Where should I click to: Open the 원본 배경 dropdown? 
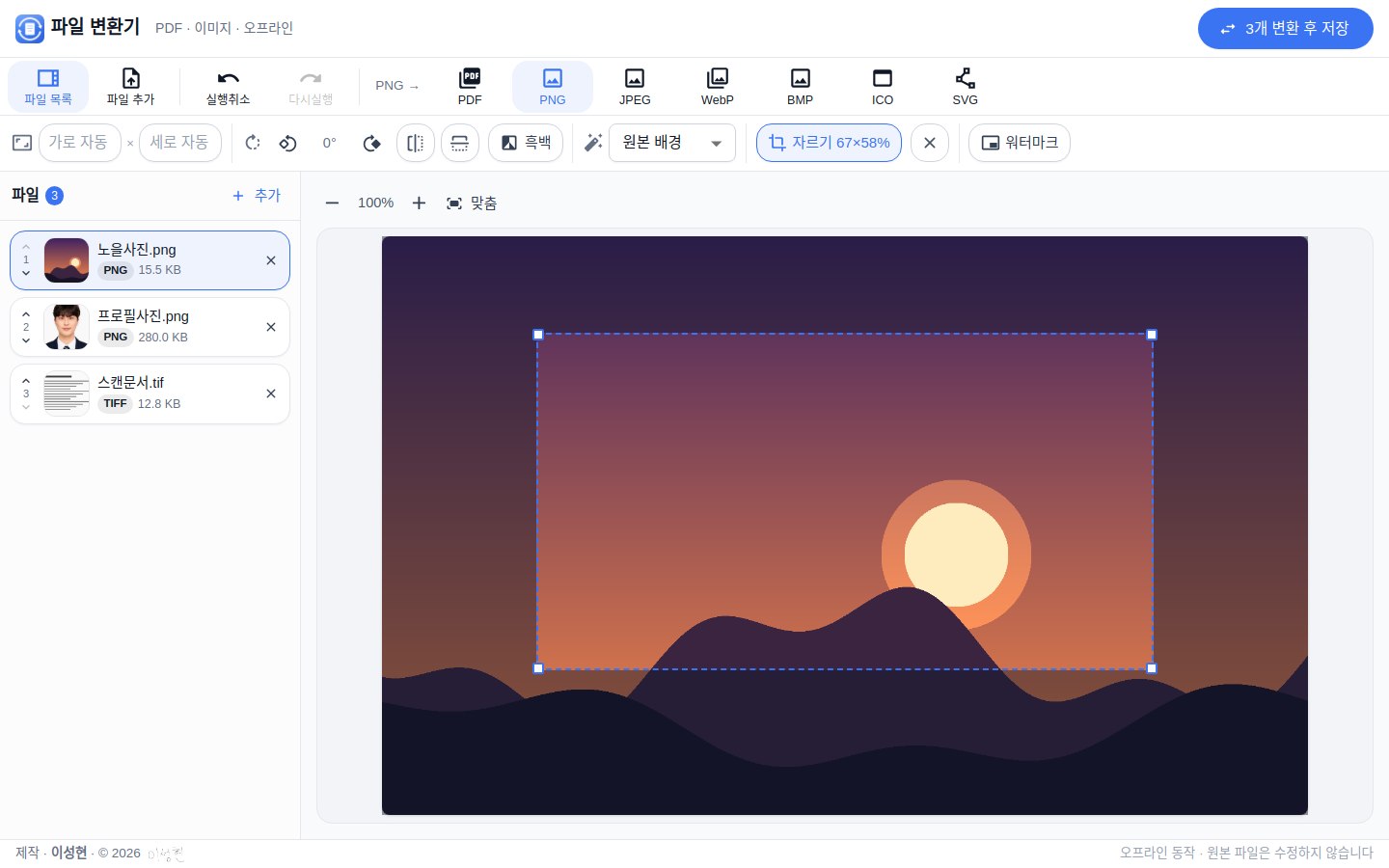pyautogui.click(x=672, y=143)
